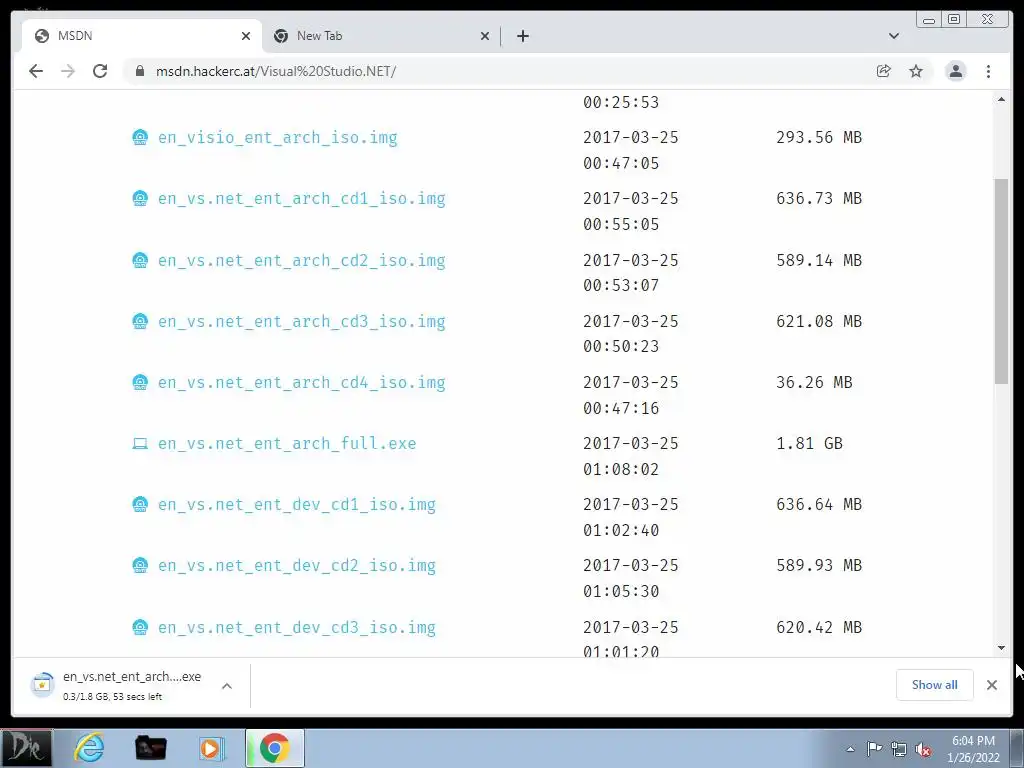Click the page scrollbar up arrow
The width and height of the screenshot is (1024, 768).
[x=1002, y=99]
